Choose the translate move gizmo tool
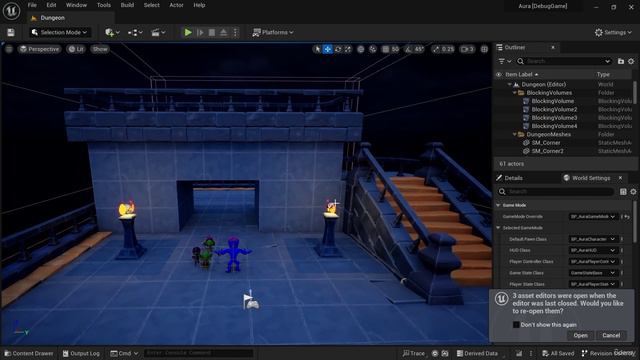 point(327,49)
